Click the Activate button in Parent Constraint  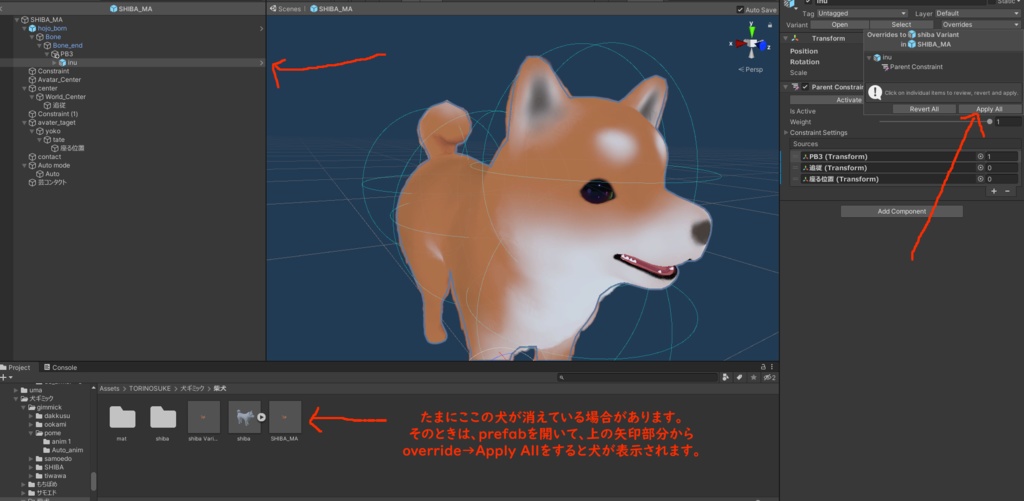coord(827,100)
